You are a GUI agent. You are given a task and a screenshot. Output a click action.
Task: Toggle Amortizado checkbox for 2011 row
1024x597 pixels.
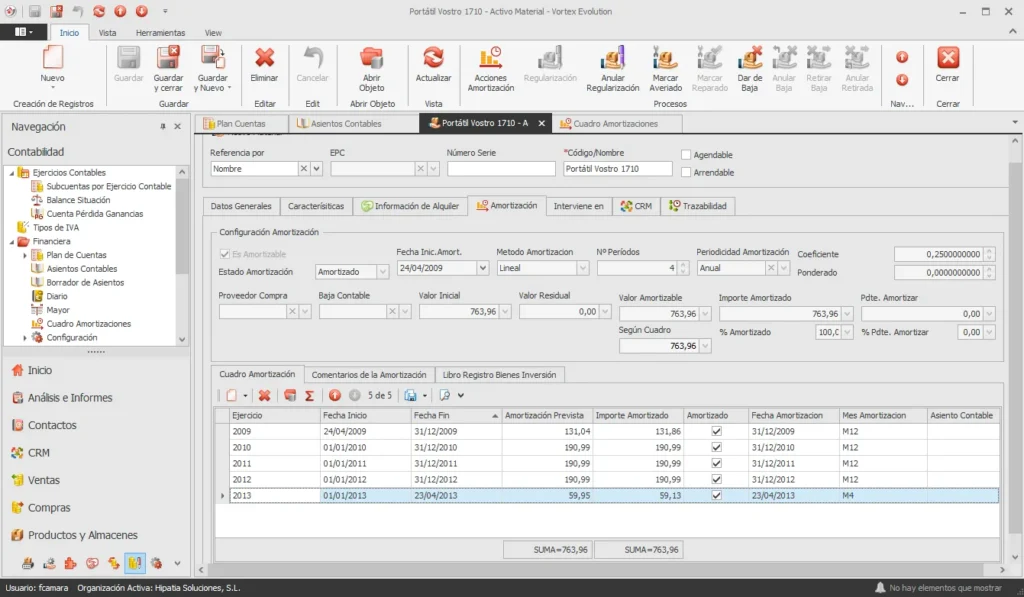click(716, 463)
